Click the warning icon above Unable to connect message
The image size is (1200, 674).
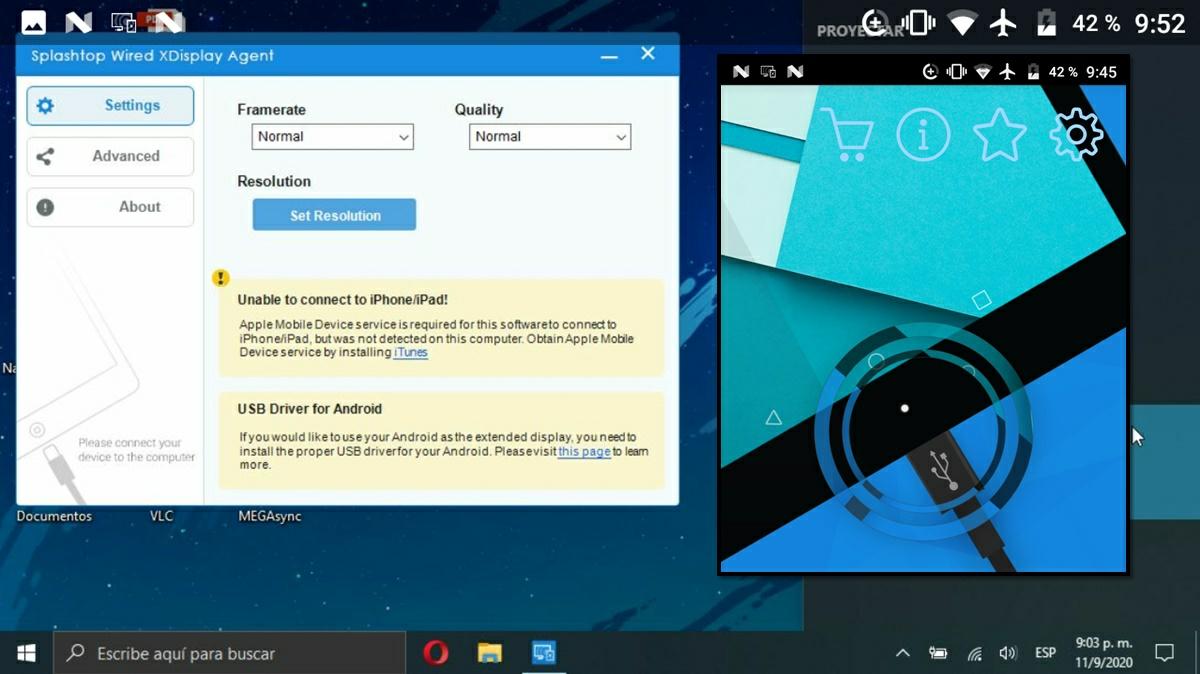coord(221,277)
